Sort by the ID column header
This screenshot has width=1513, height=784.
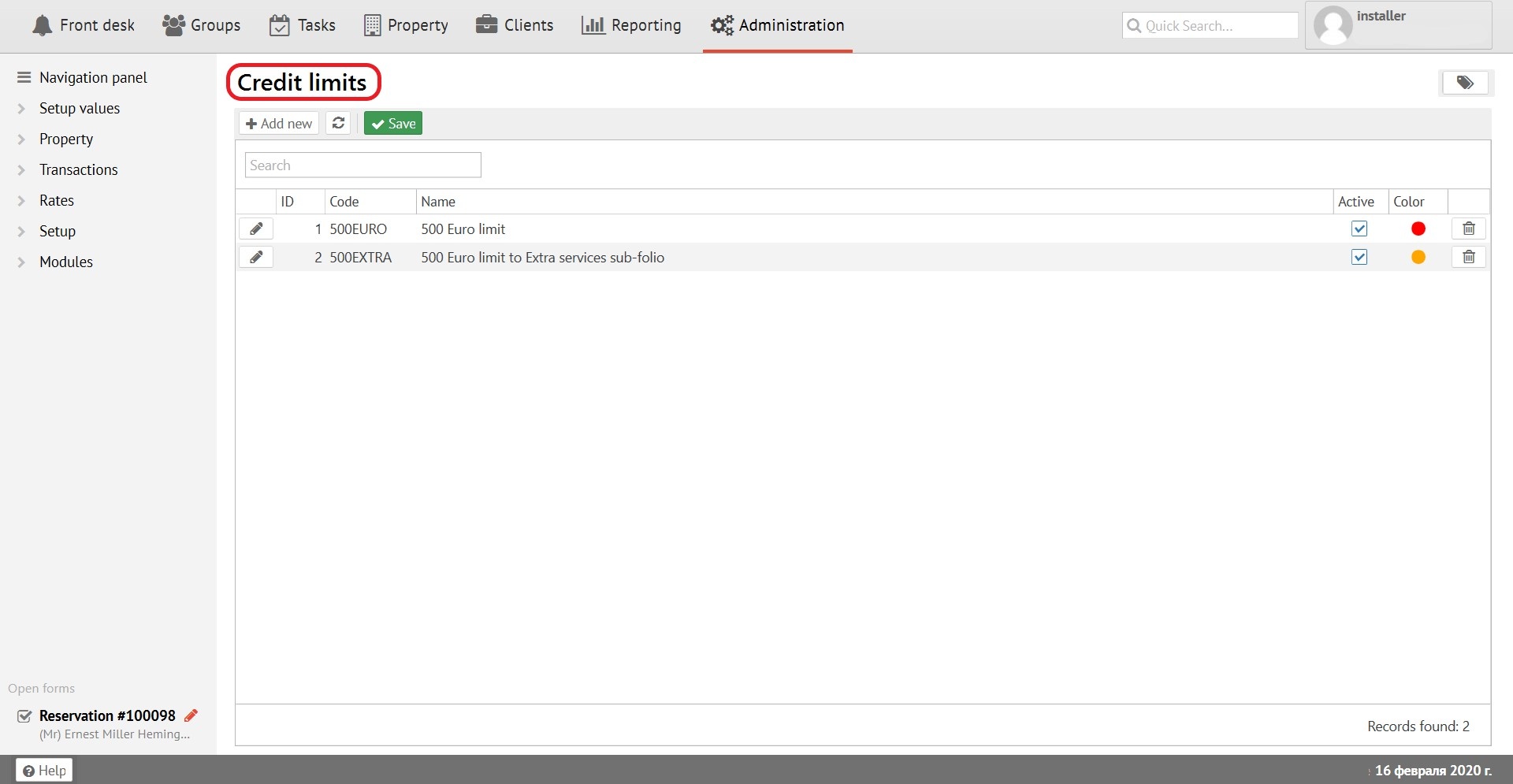[300, 202]
